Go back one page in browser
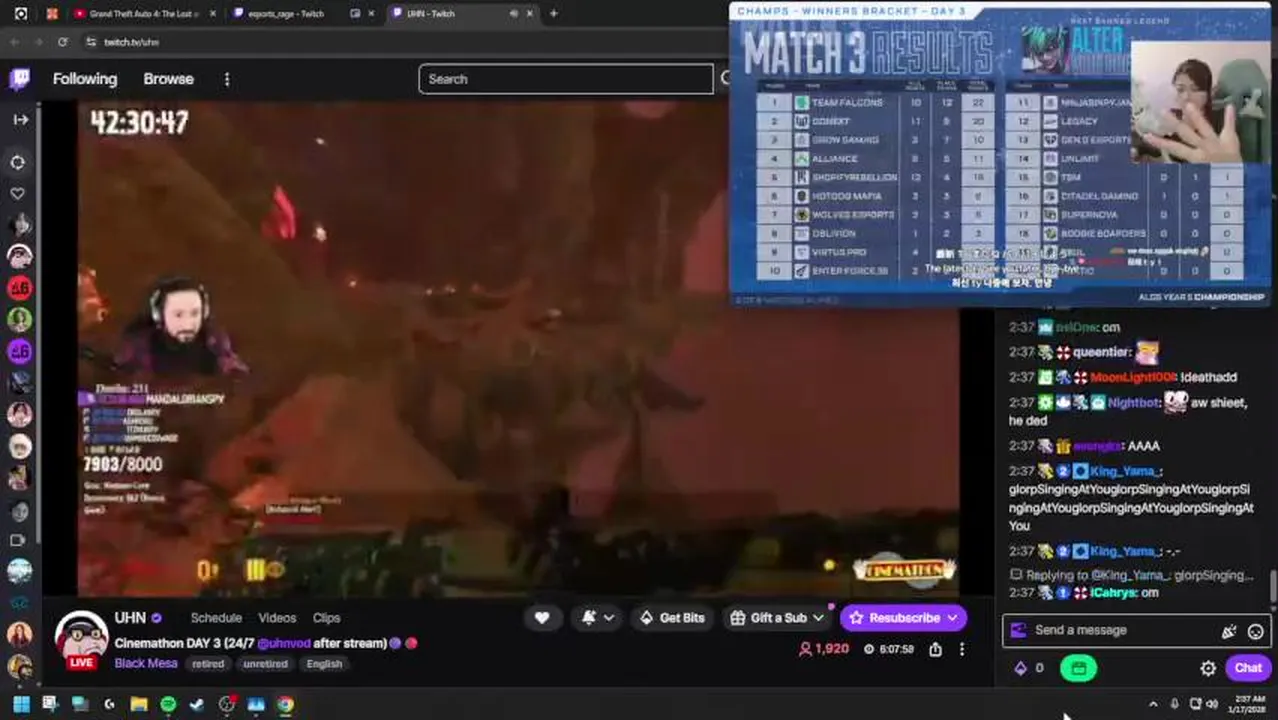 [14, 42]
